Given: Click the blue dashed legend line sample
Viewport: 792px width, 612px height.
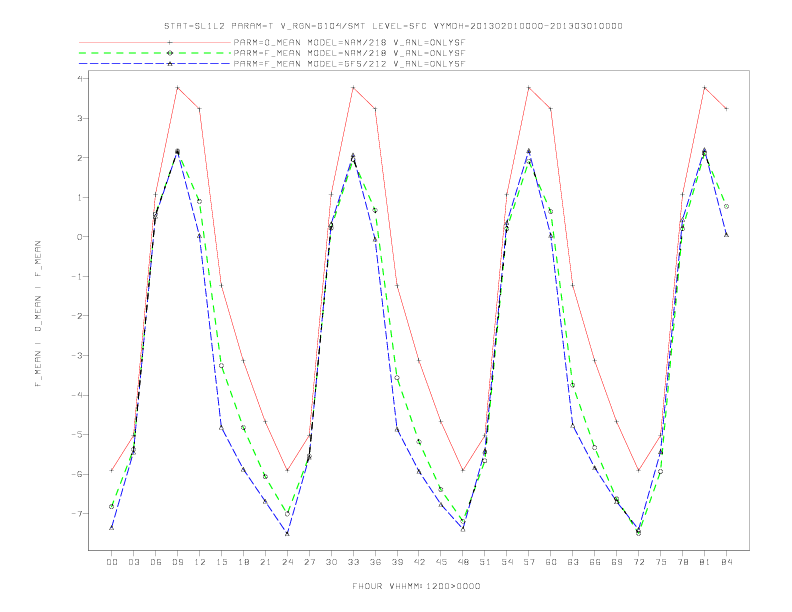Looking at the screenshot, I should click(155, 64).
